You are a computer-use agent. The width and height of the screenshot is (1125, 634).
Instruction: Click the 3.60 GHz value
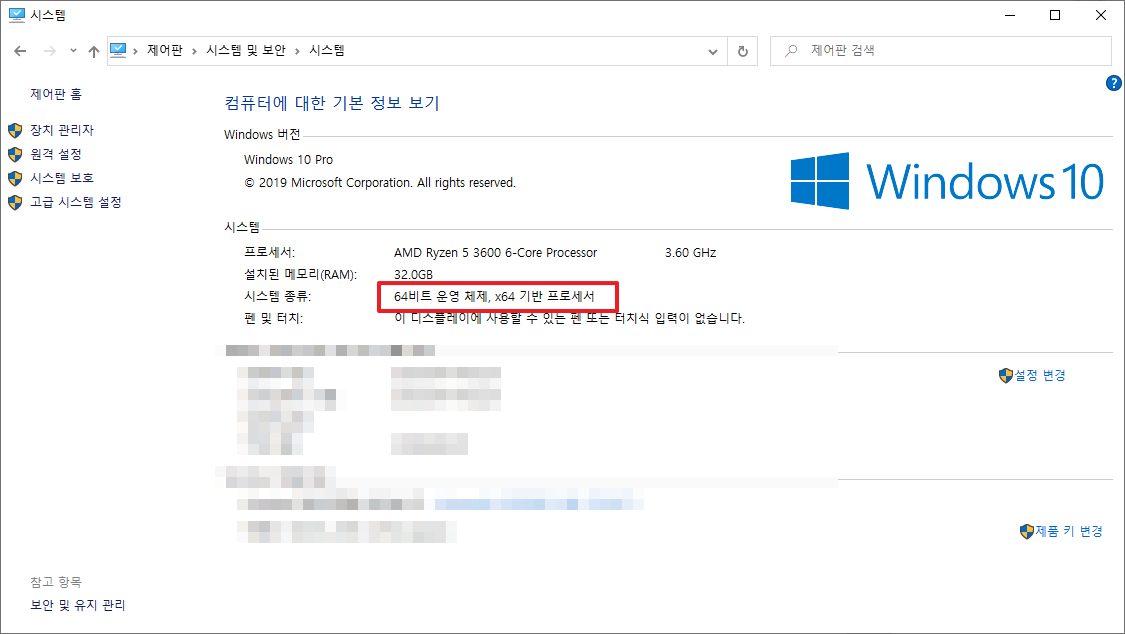coord(690,252)
